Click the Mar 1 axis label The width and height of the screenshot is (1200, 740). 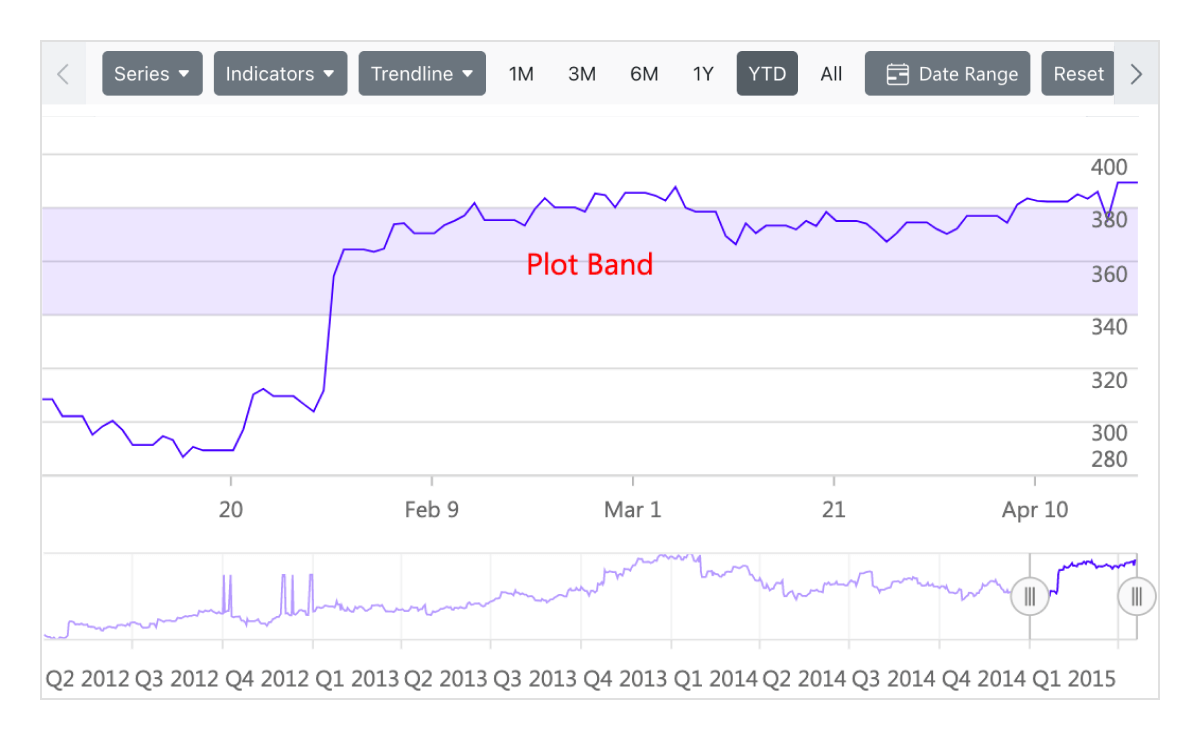(x=632, y=510)
